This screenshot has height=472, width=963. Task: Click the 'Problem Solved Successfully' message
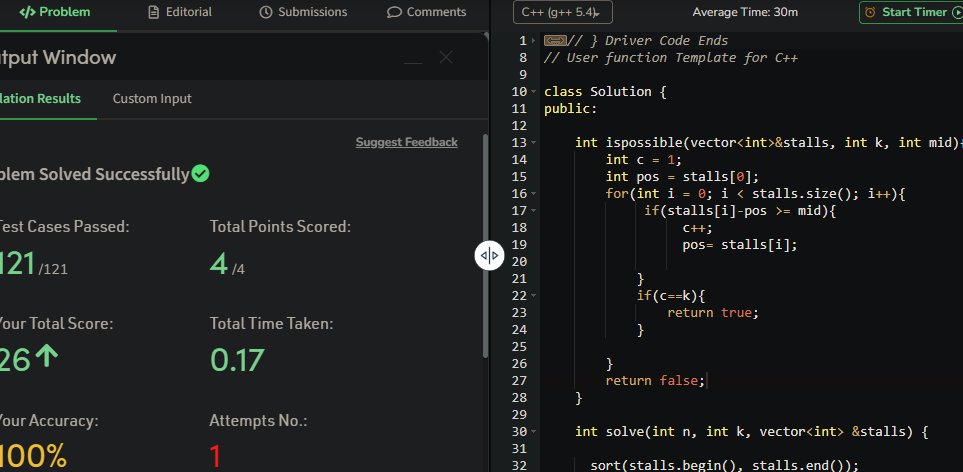tap(95, 174)
